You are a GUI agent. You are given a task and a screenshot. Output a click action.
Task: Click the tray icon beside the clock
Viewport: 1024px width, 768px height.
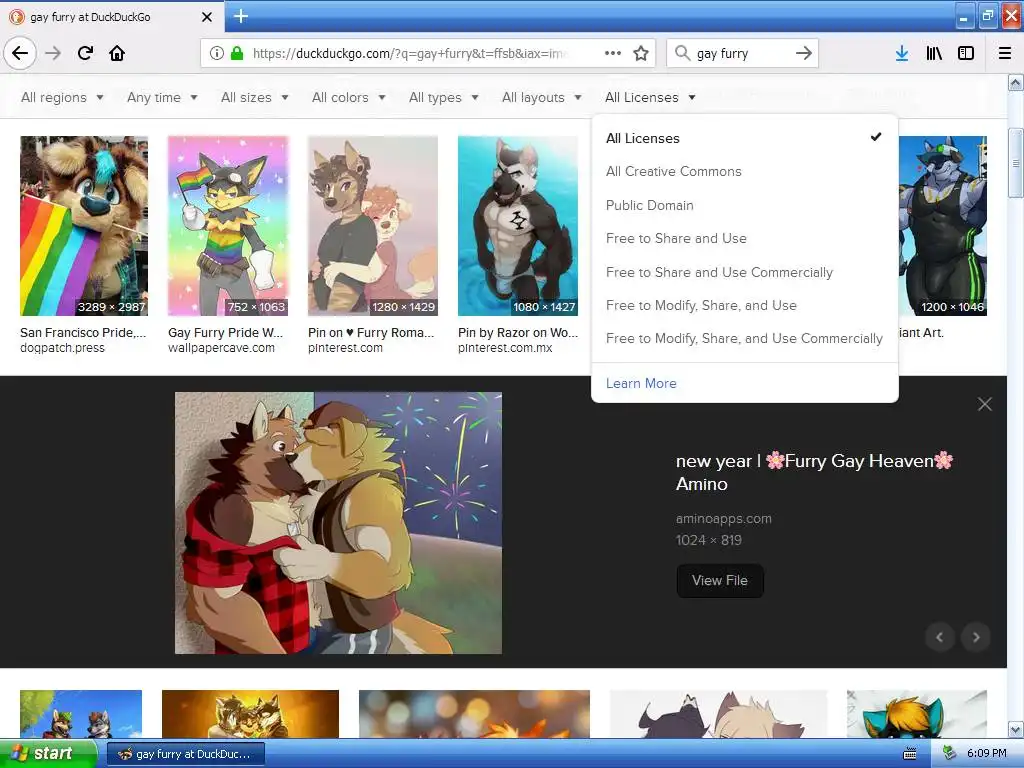pos(949,754)
